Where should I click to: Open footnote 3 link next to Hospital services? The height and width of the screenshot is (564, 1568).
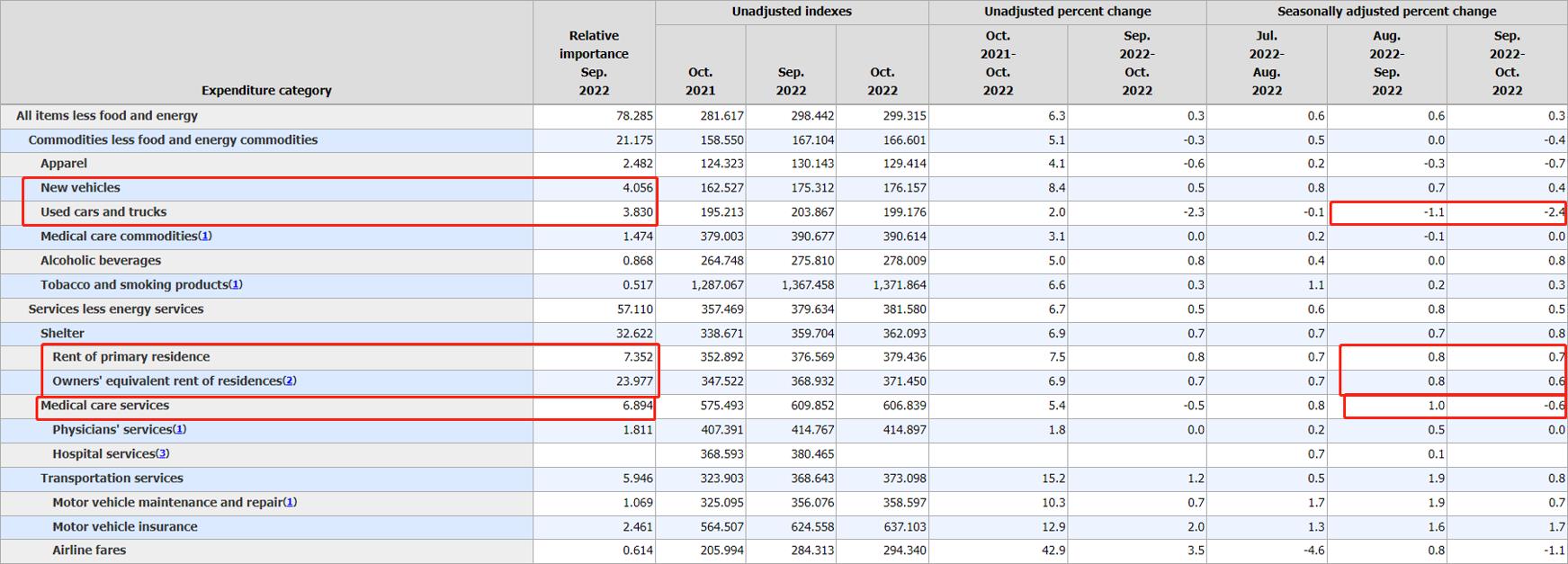pyautogui.click(x=163, y=454)
